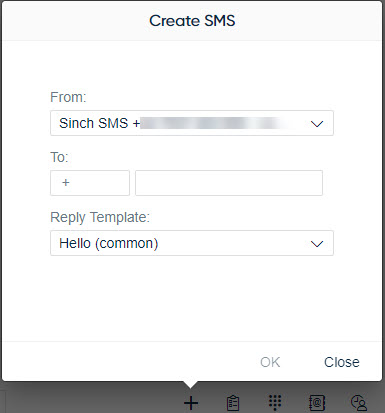Open the Reply Template dropdown
The width and height of the screenshot is (385, 413).
tap(192, 243)
